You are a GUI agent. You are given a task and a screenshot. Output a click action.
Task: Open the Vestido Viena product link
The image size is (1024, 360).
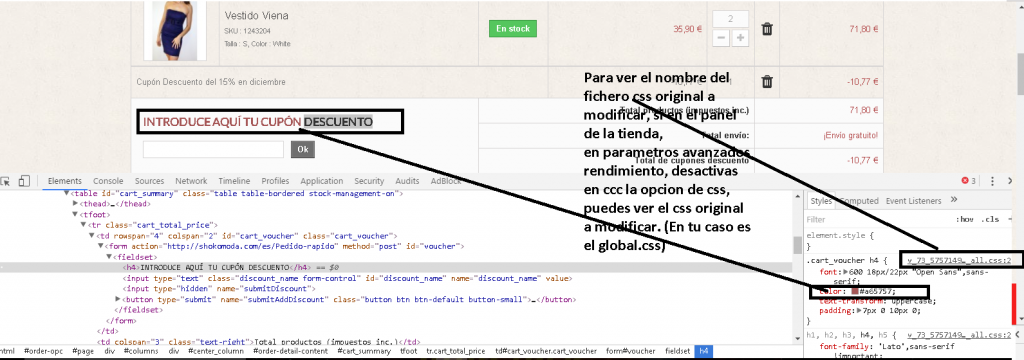point(256,16)
